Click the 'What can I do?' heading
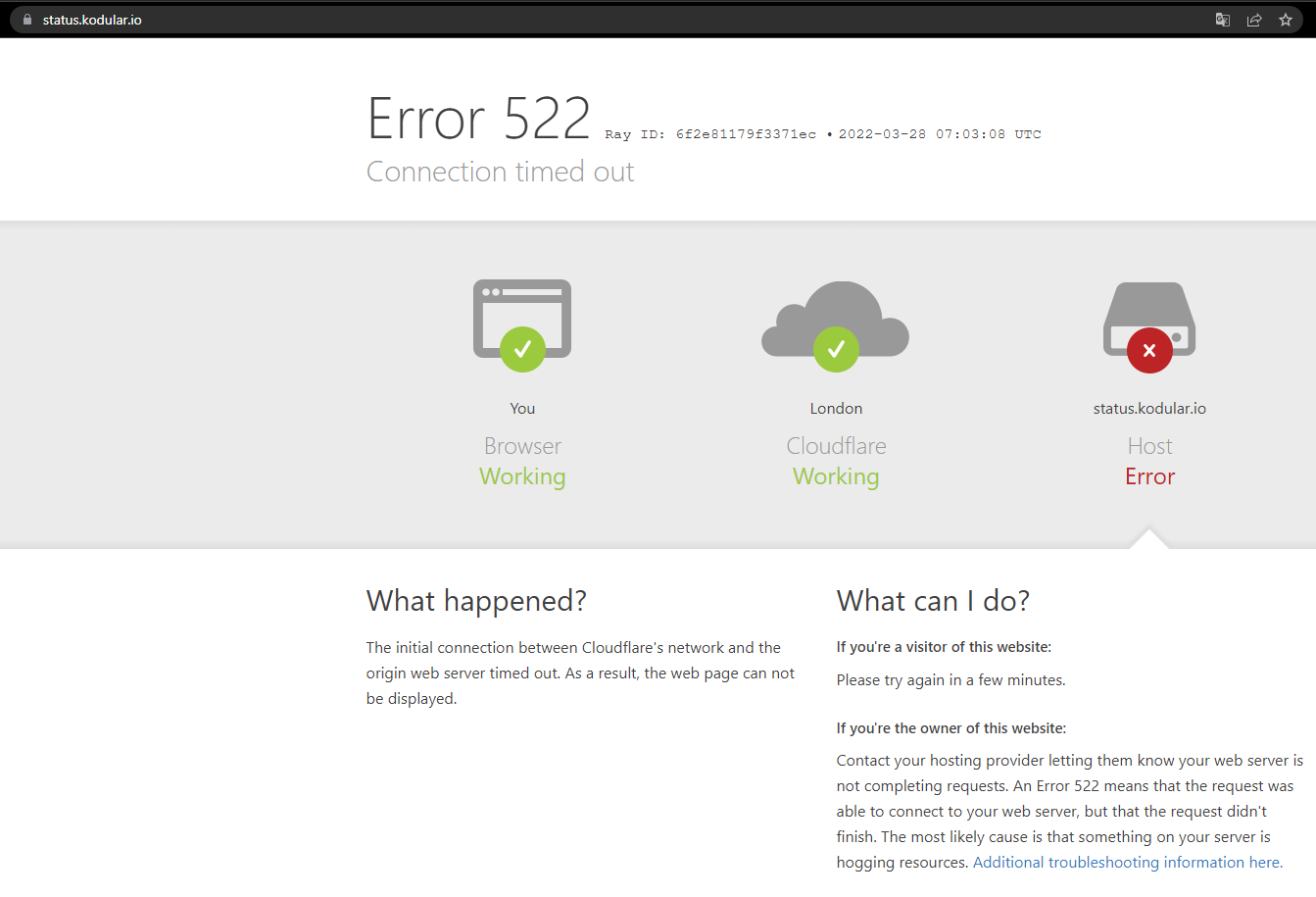This screenshot has height=897, width=1316. tap(933, 601)
